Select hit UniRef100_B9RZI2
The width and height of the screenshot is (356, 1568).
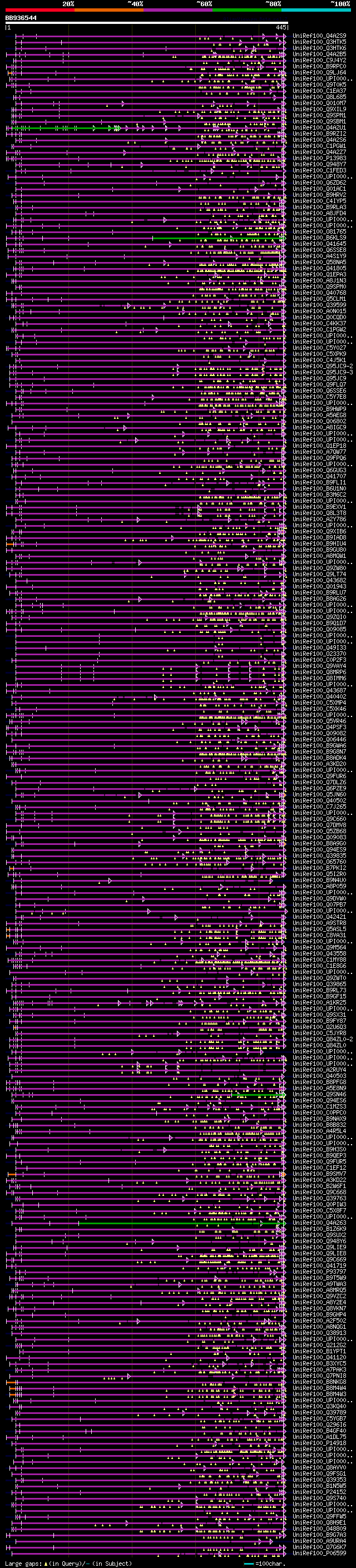tap(319, 134)
